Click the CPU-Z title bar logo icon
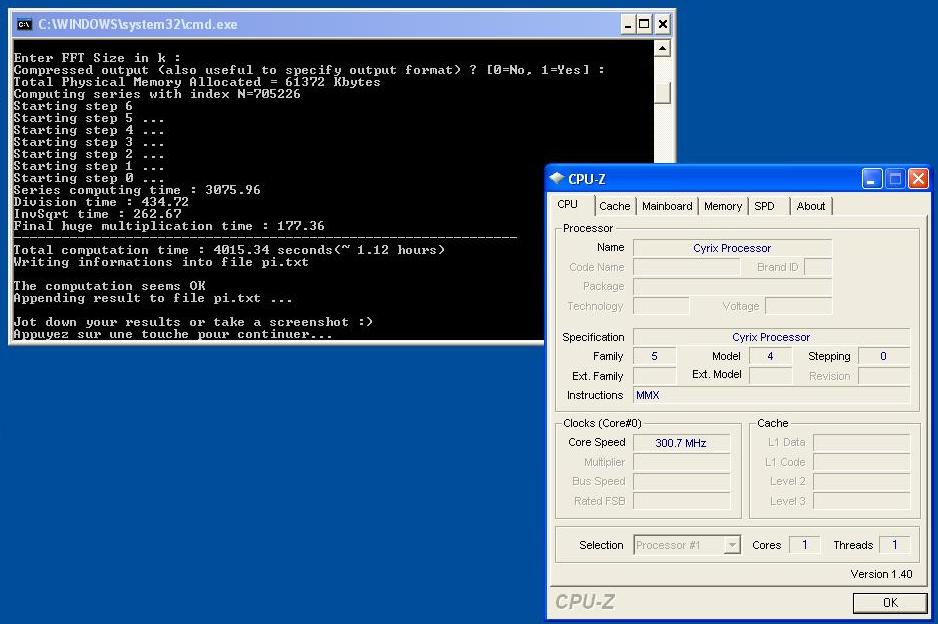Image resolution: width=938 pixels, height=624 pixels. [557, 178]
